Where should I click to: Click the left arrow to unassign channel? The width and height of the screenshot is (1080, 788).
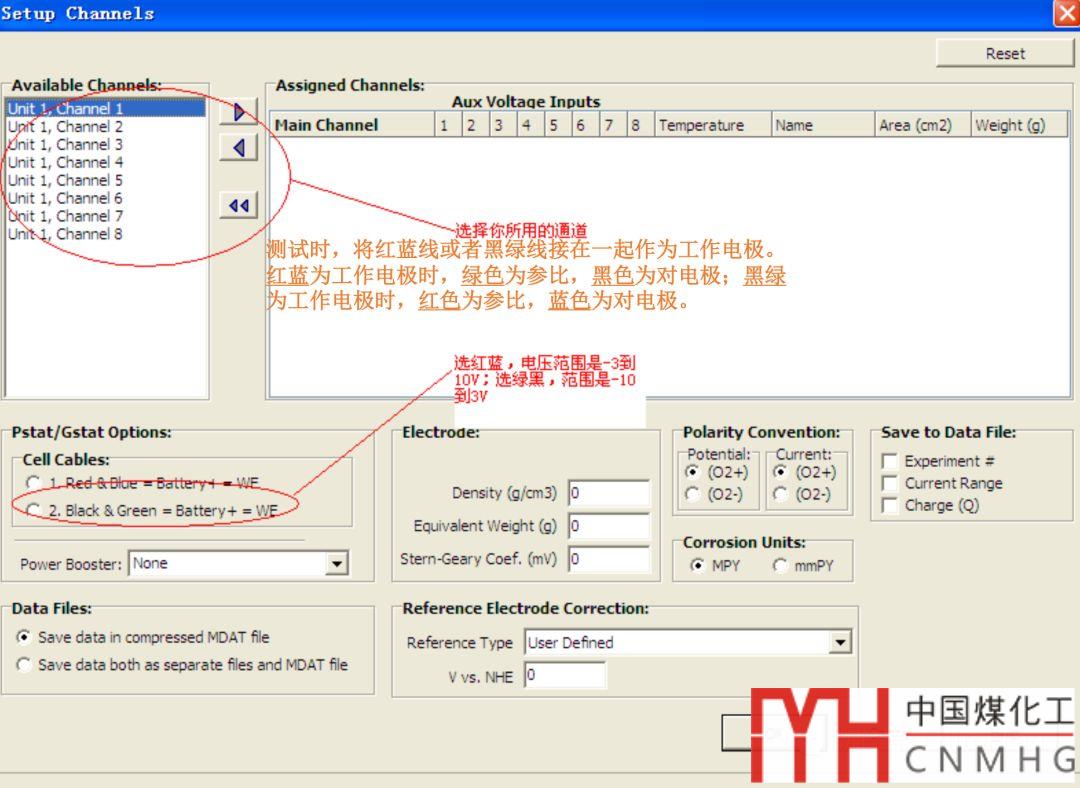(x=238, y=149)
